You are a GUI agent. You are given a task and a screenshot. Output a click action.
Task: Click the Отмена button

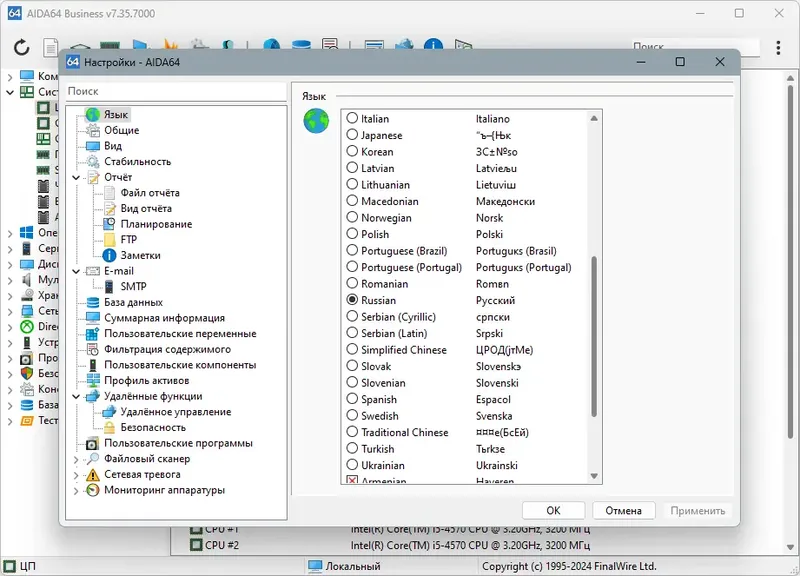[x=623, y=511]
